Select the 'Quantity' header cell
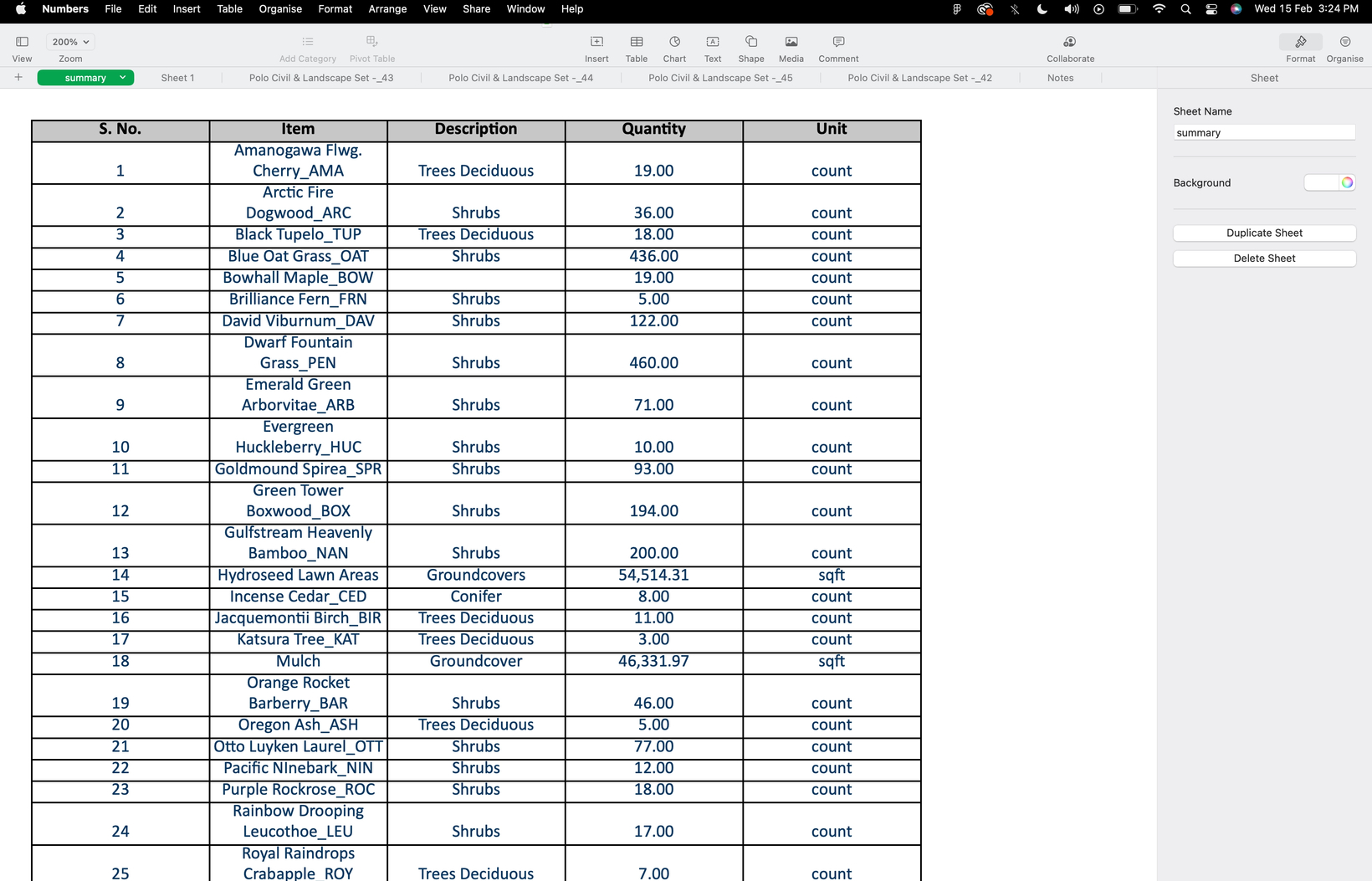1372x881 pixels. 653,131
